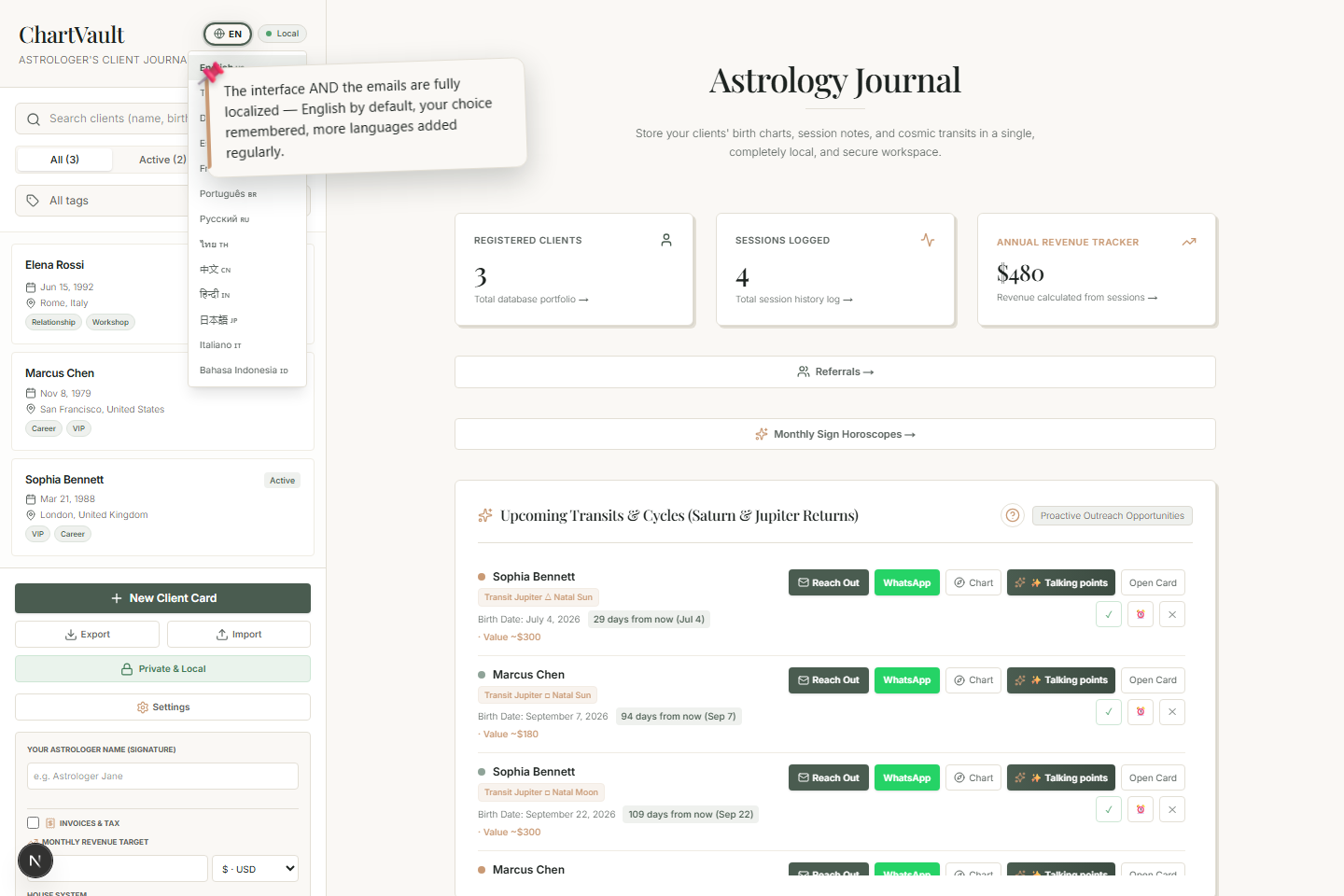
Task: Open the Sophia Bennett client card in sidebar
Action: pos(162,508)
